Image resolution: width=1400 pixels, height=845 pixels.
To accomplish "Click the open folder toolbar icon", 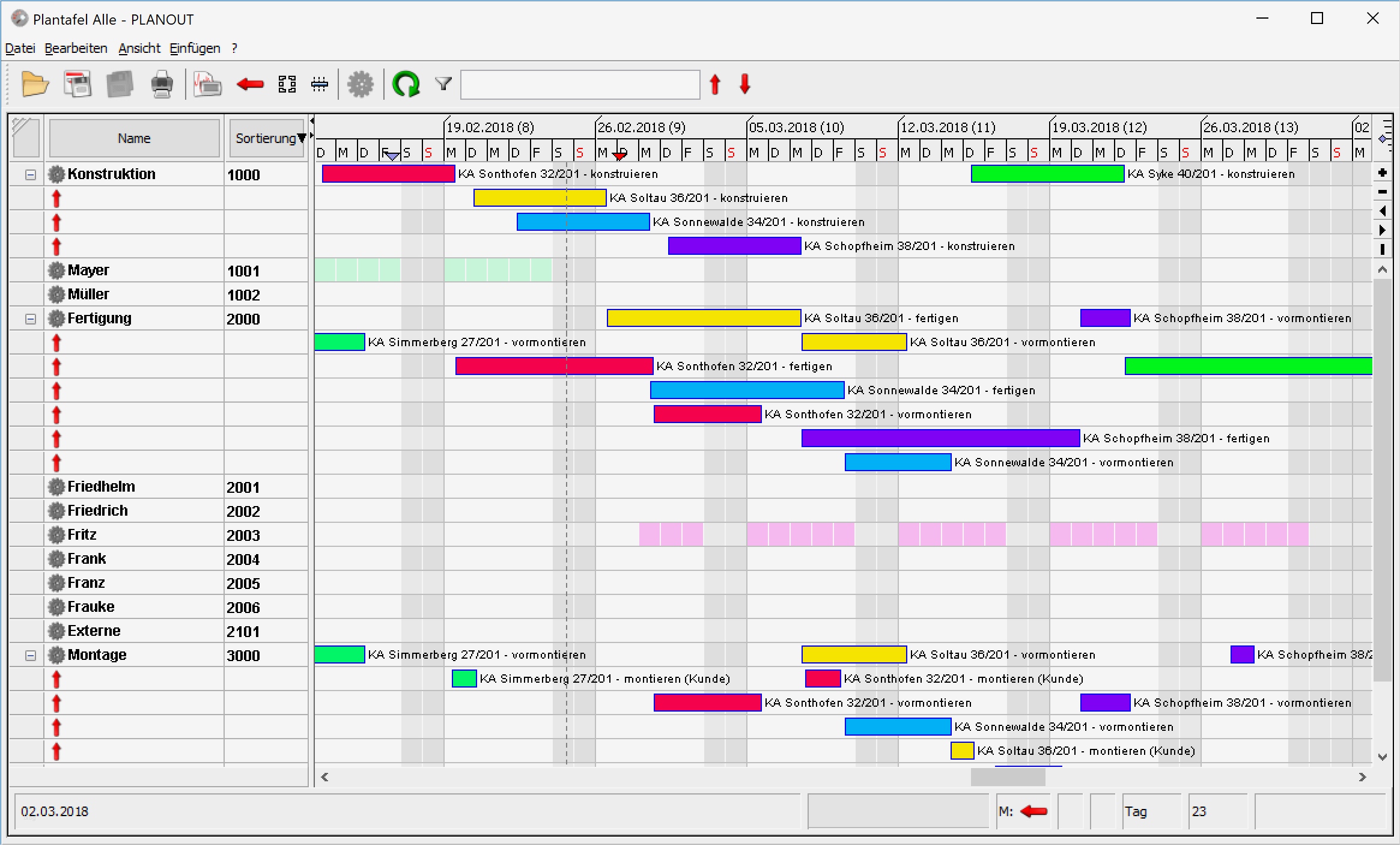I will click(x=35, y=84).
